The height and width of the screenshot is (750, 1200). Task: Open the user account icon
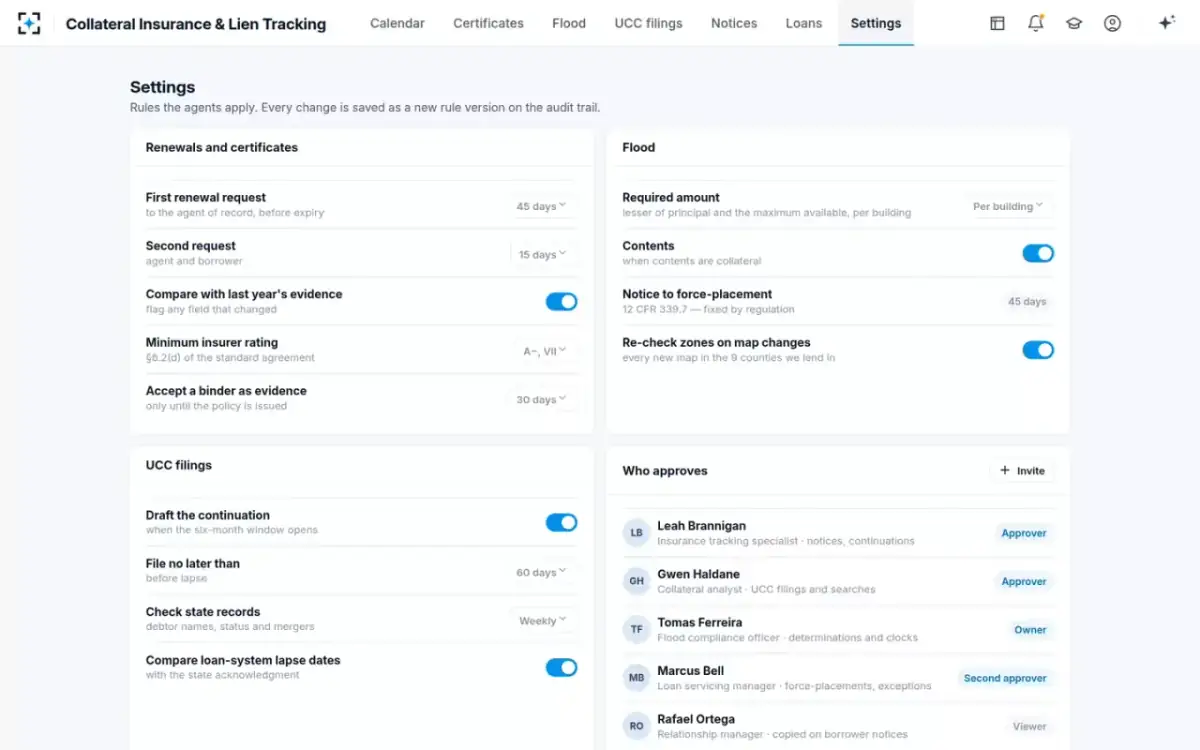(x=1112, y=23)
